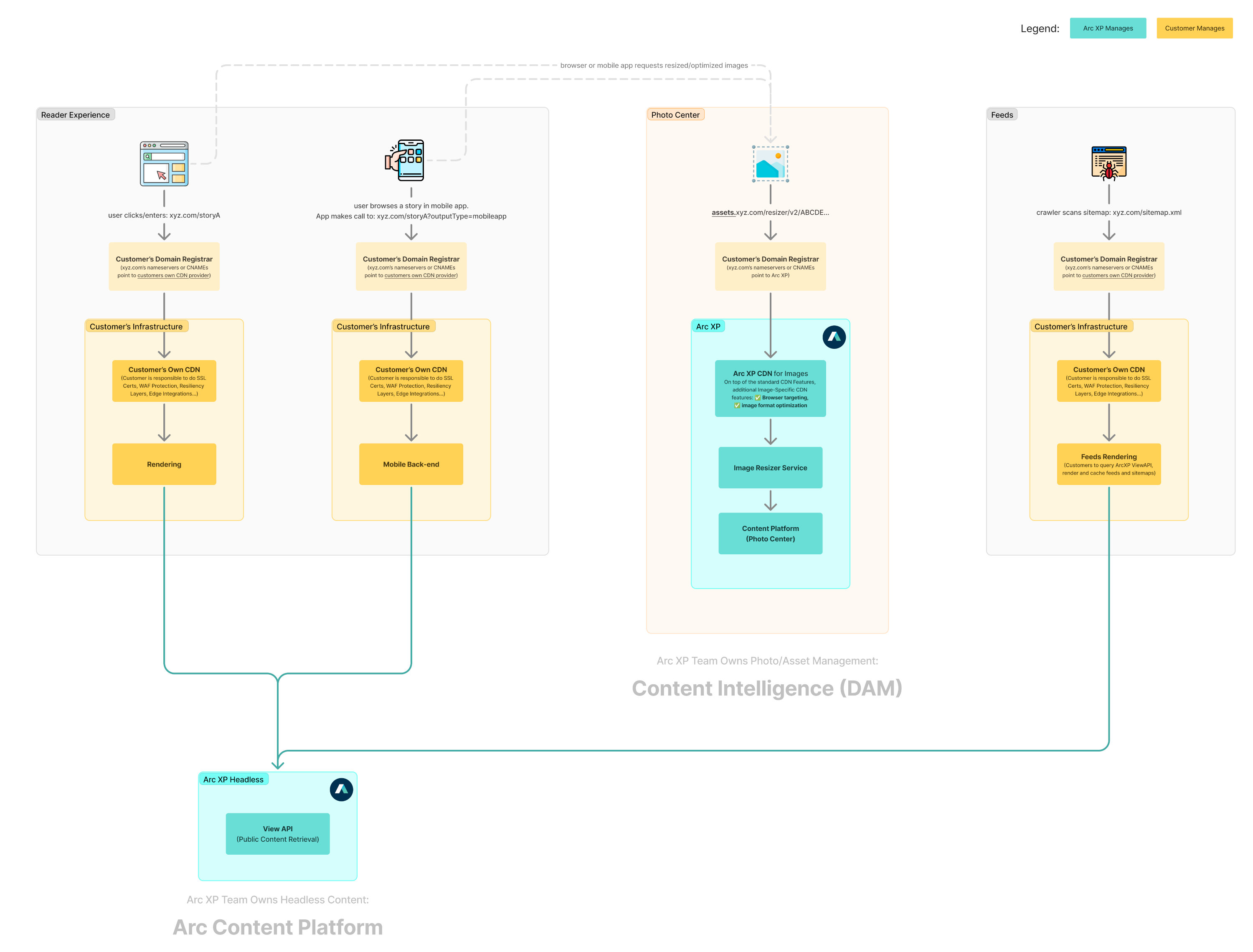1253x952 pixels.
Task: Click Customer's Own CDN box above Rendering
Action: point(164,381)
